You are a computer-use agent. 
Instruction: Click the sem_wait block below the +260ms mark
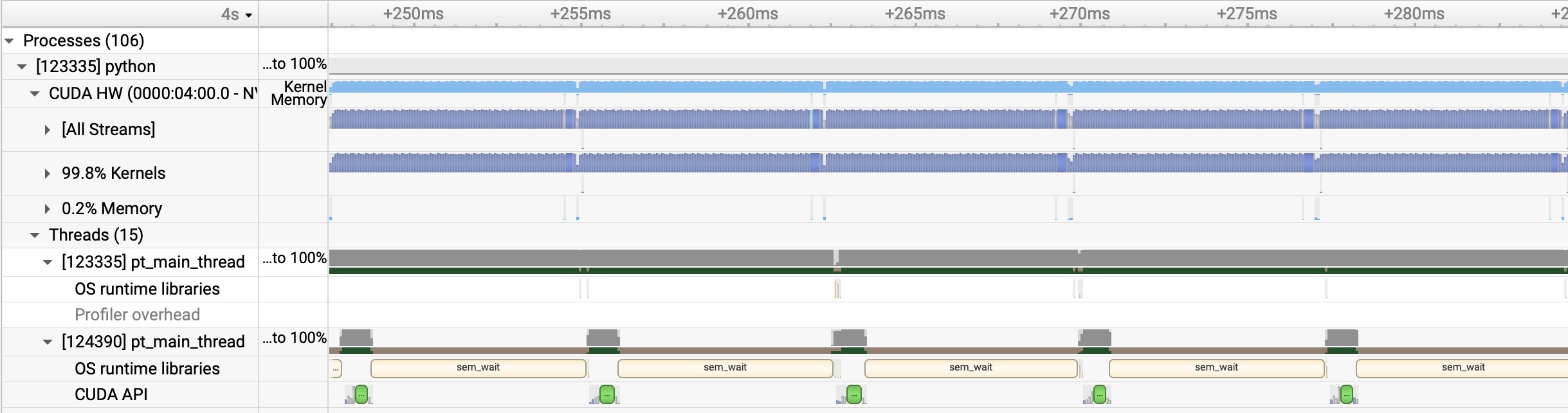[725, 368]
